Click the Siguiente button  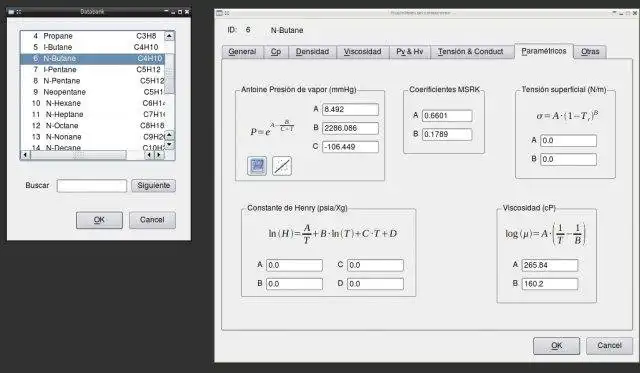pos(153,185)
